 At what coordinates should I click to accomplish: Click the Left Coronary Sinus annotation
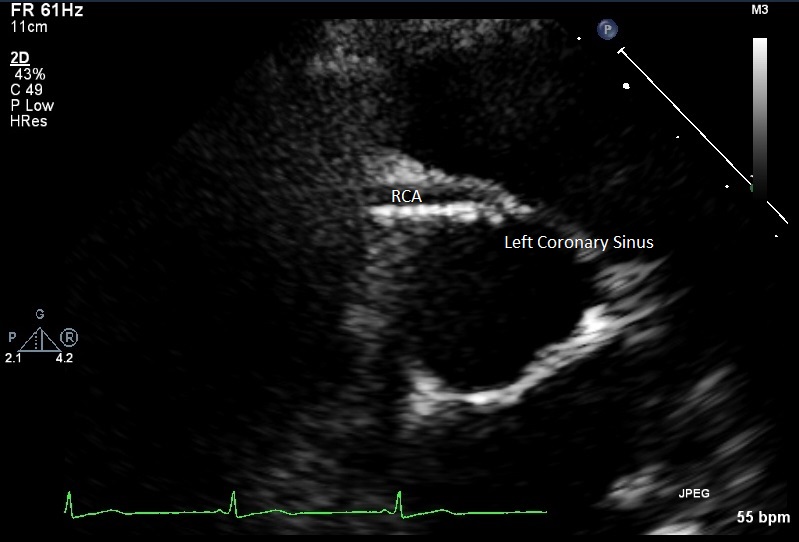pos(578,242)
